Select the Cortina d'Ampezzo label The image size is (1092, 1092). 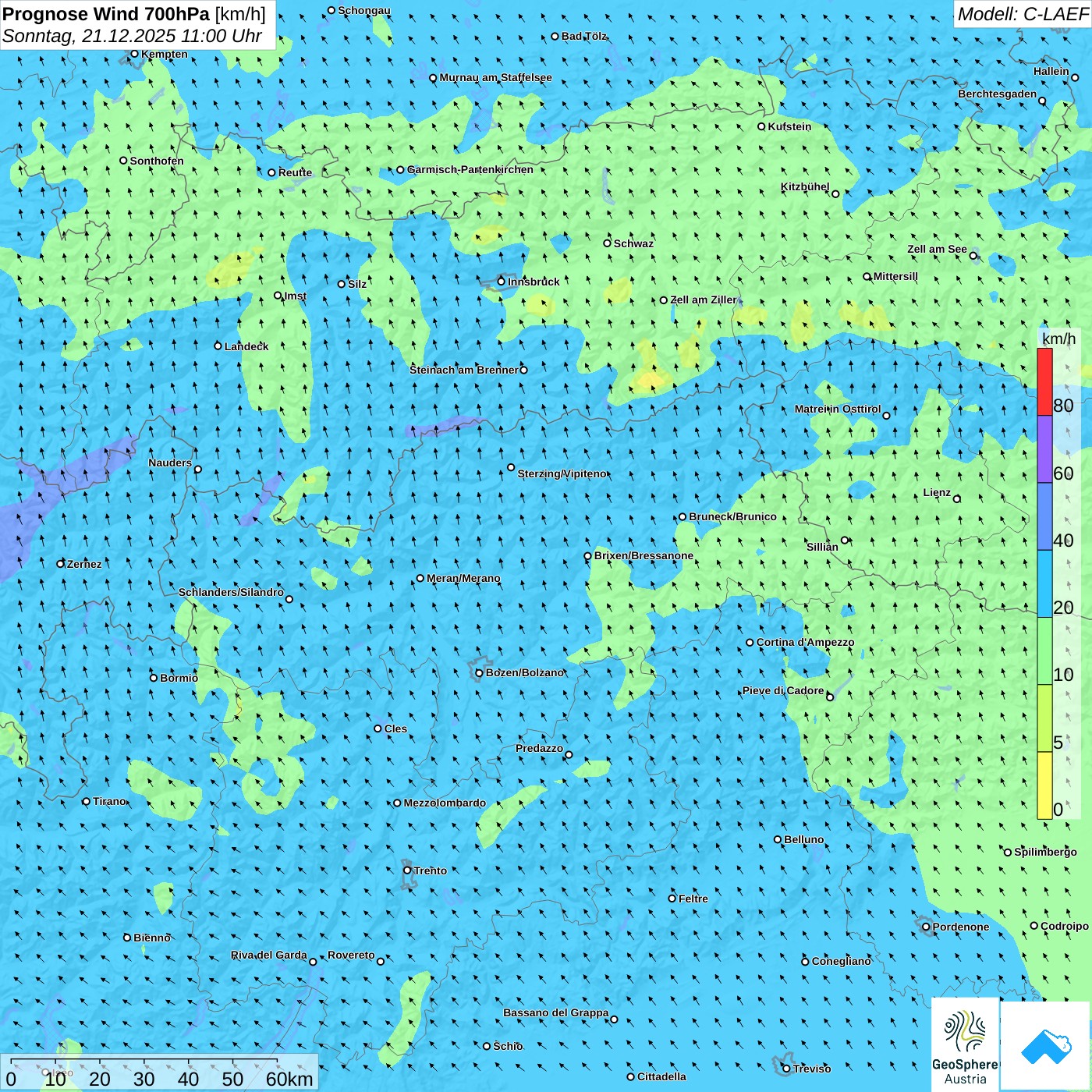coord(805,643)
